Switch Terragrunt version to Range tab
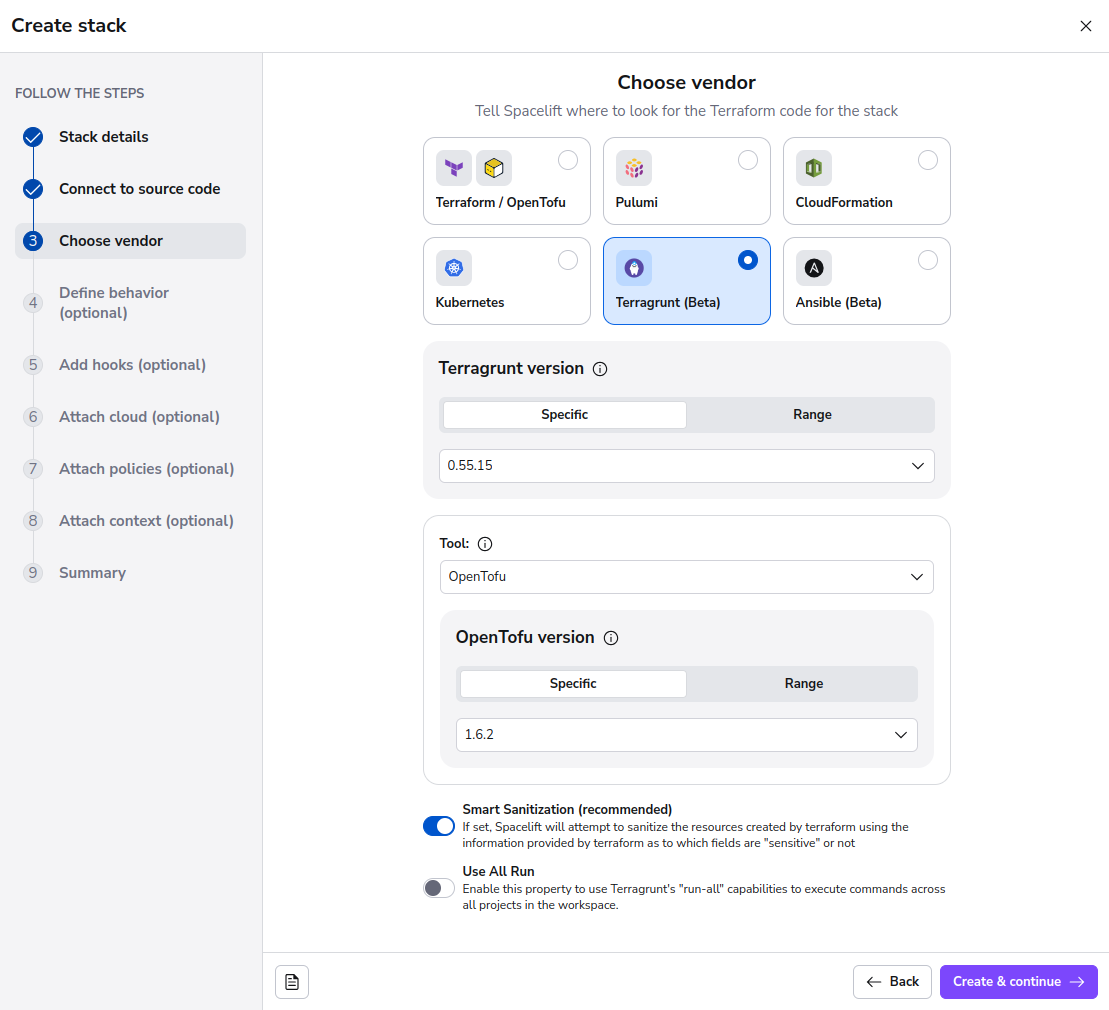The width and height of the screenshot is (1109, 1010). pos(811,414)
